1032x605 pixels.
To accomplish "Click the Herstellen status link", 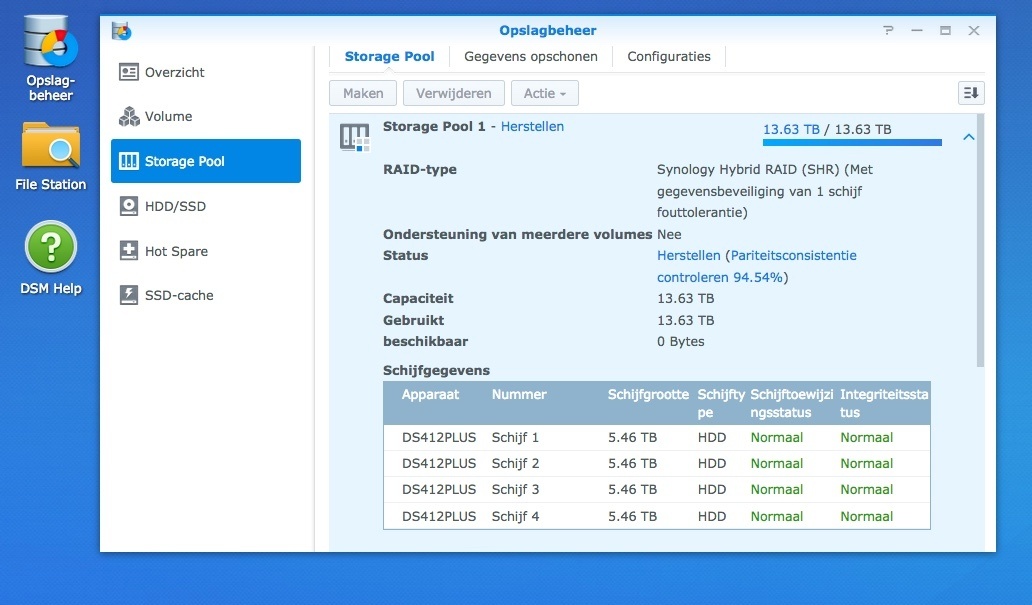I will click(x=688, y=255).
